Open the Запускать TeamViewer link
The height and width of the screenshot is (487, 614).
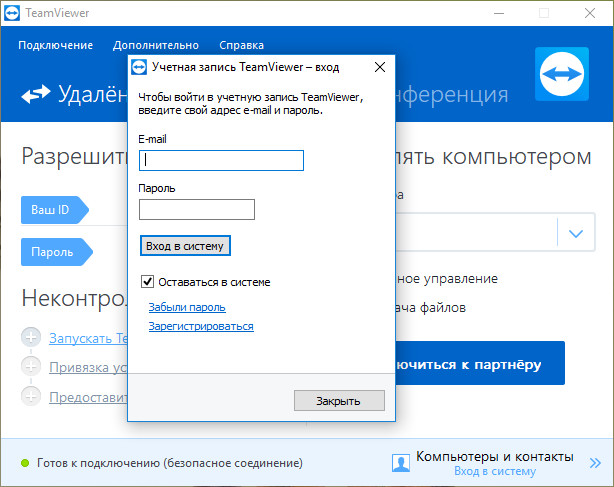click(88, 338)
